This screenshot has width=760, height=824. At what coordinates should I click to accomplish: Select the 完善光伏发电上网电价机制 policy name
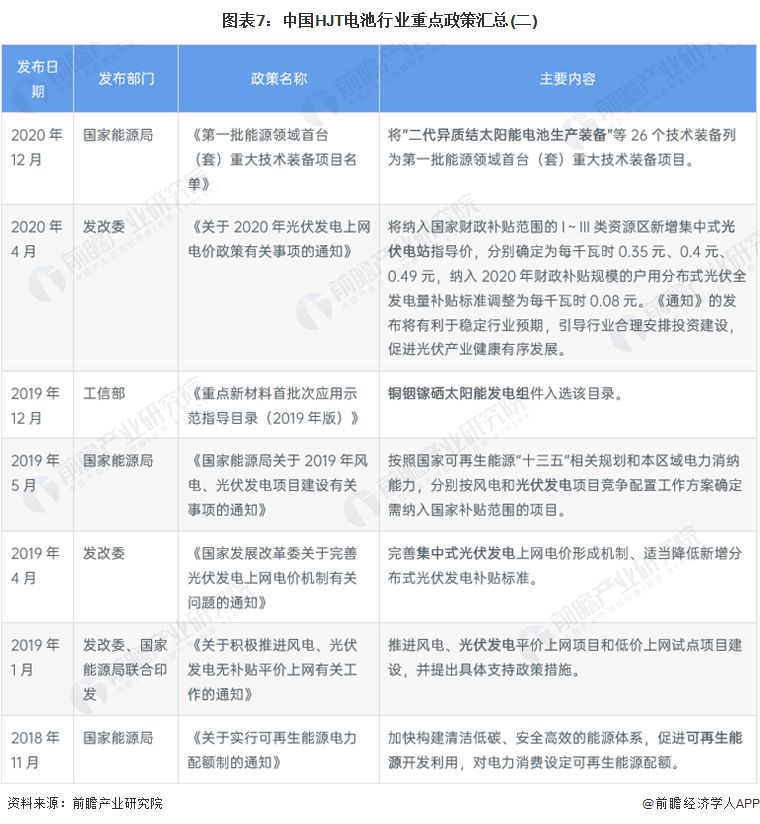(273, 578)
